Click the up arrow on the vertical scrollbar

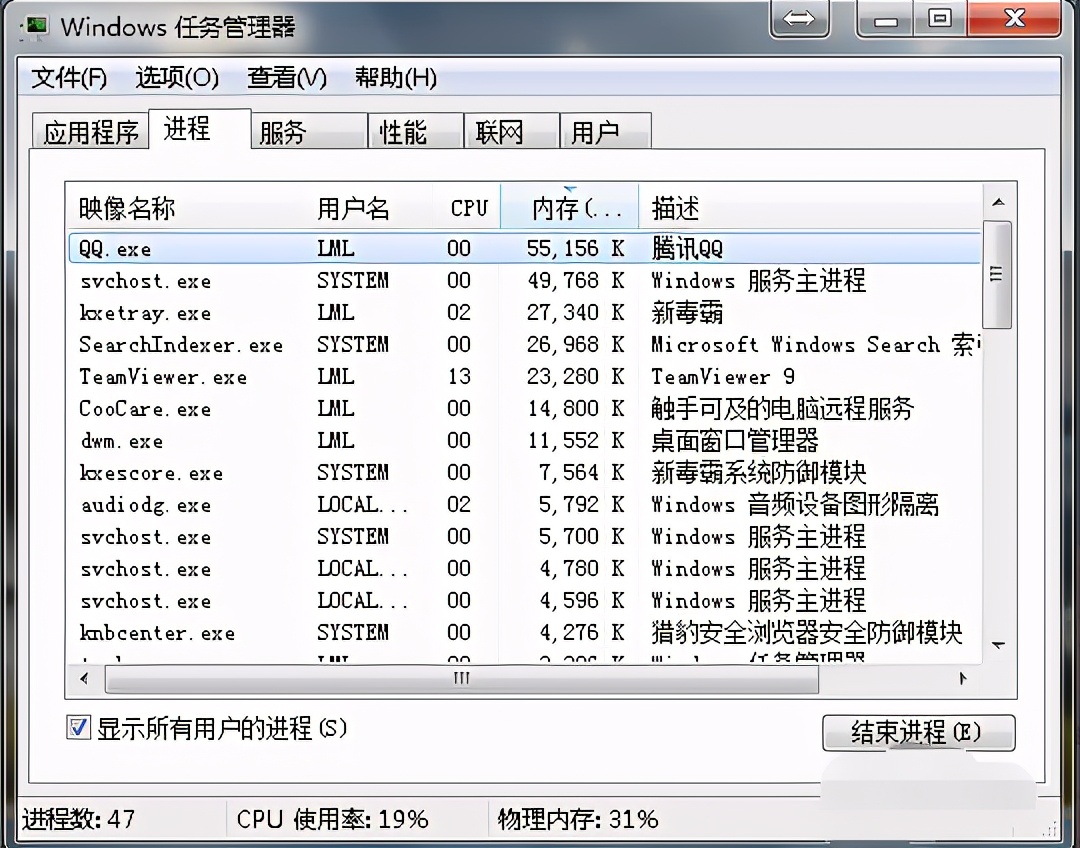999,200
